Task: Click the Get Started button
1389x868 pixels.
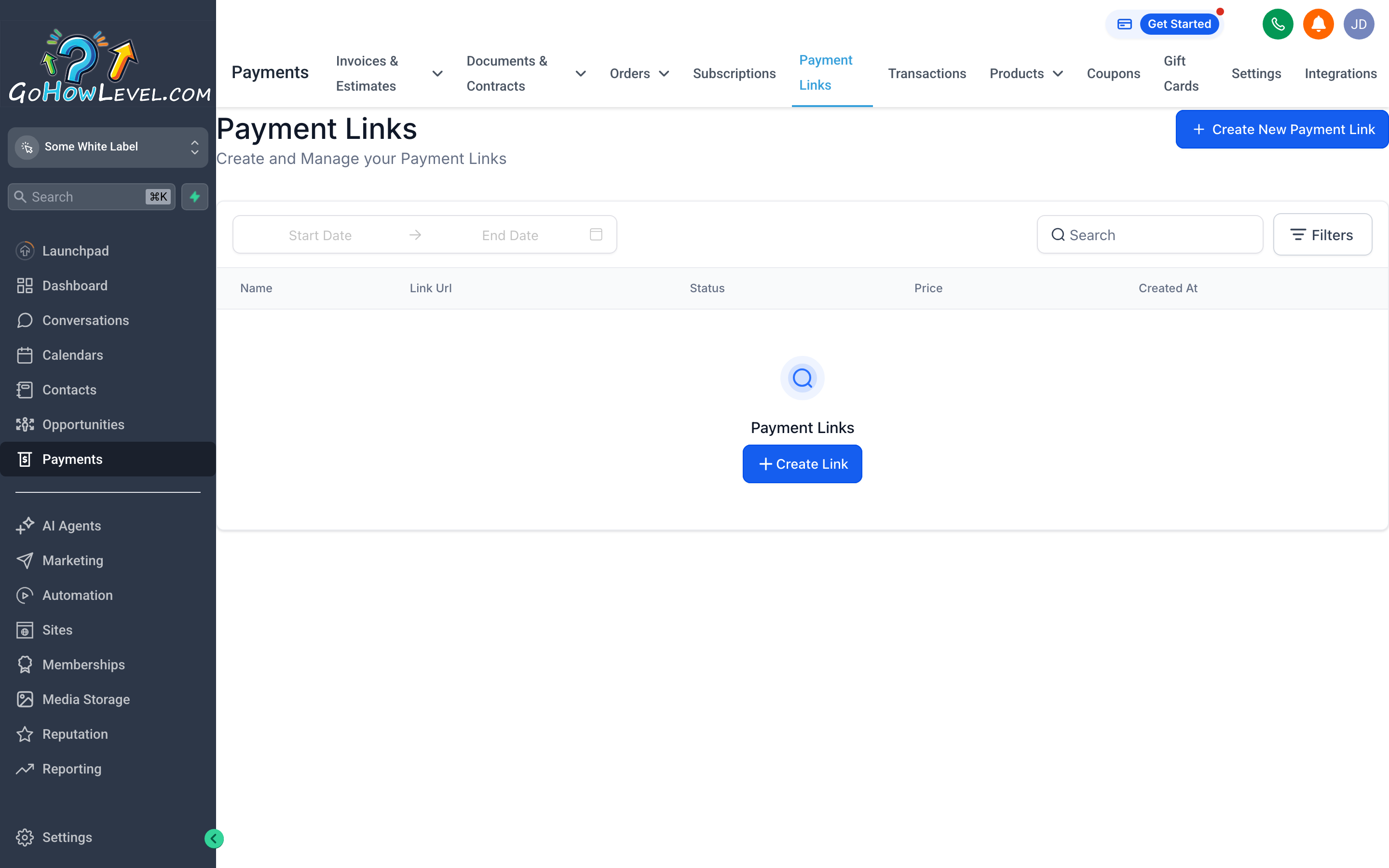Action: point(1179,24)
